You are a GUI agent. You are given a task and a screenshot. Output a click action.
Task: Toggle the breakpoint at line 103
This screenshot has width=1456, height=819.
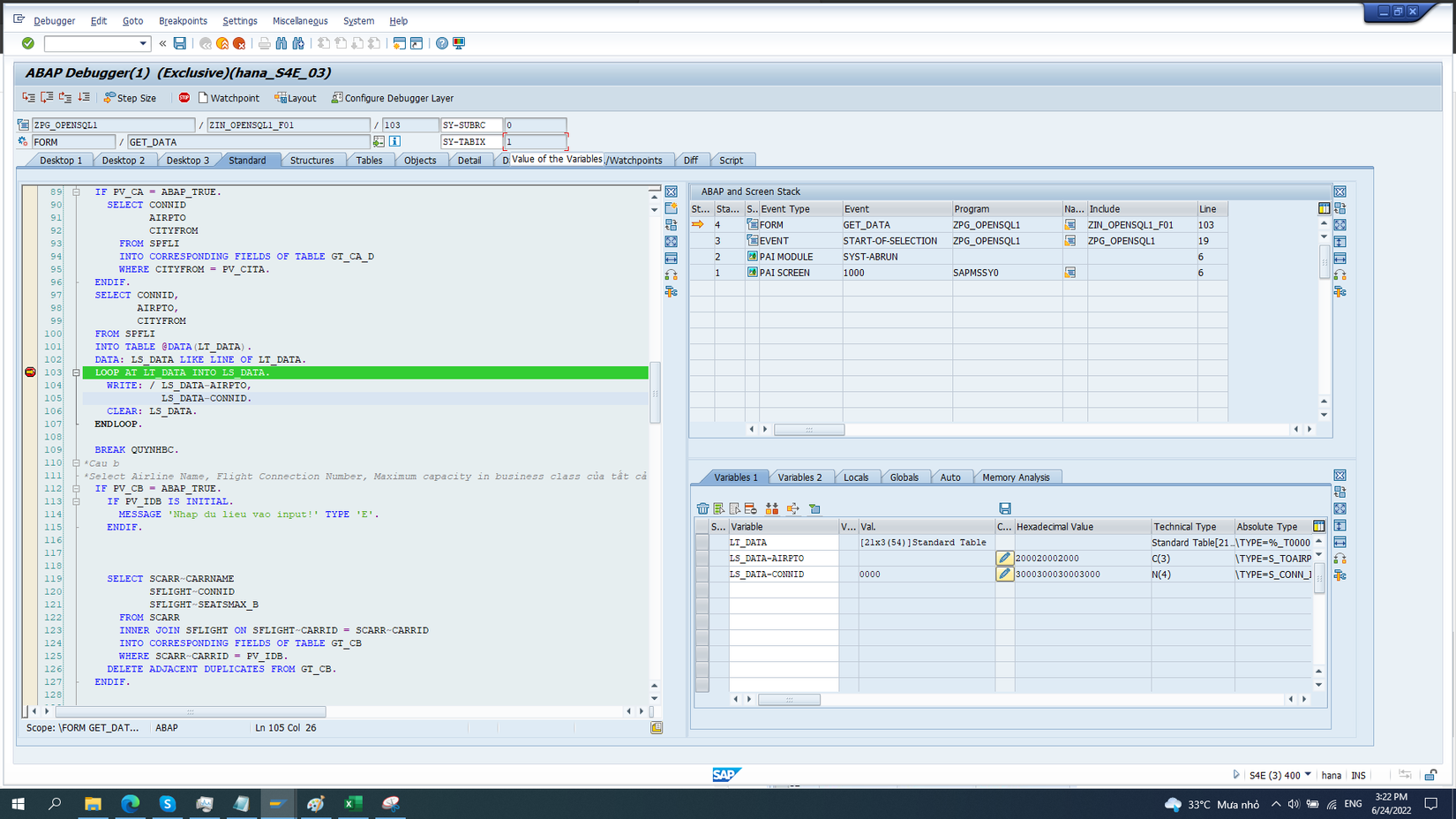(x=30, y=372)
